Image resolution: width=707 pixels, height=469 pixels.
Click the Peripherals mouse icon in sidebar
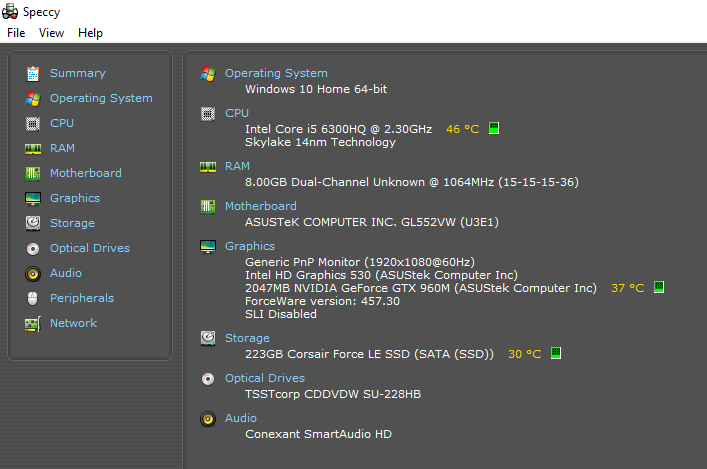pyautogui.click(x=33, y=298)
